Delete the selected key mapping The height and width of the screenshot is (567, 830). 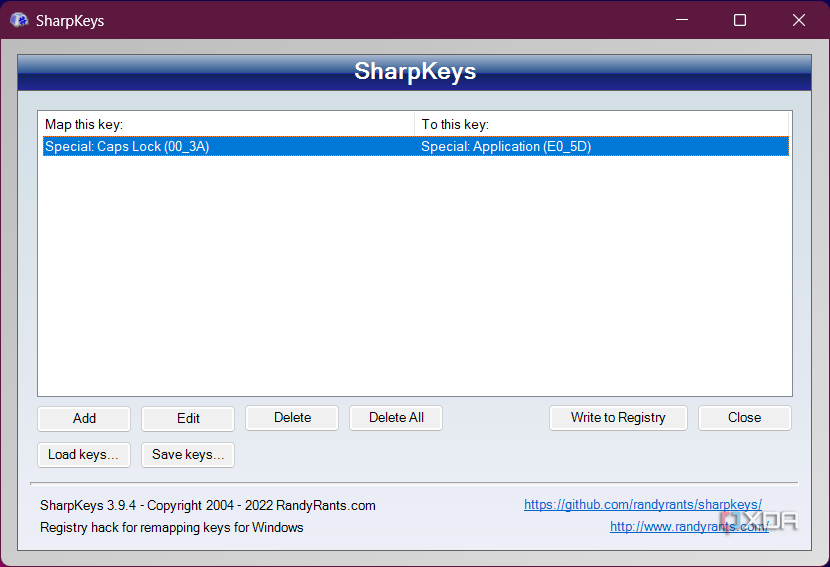click(292, 418)
